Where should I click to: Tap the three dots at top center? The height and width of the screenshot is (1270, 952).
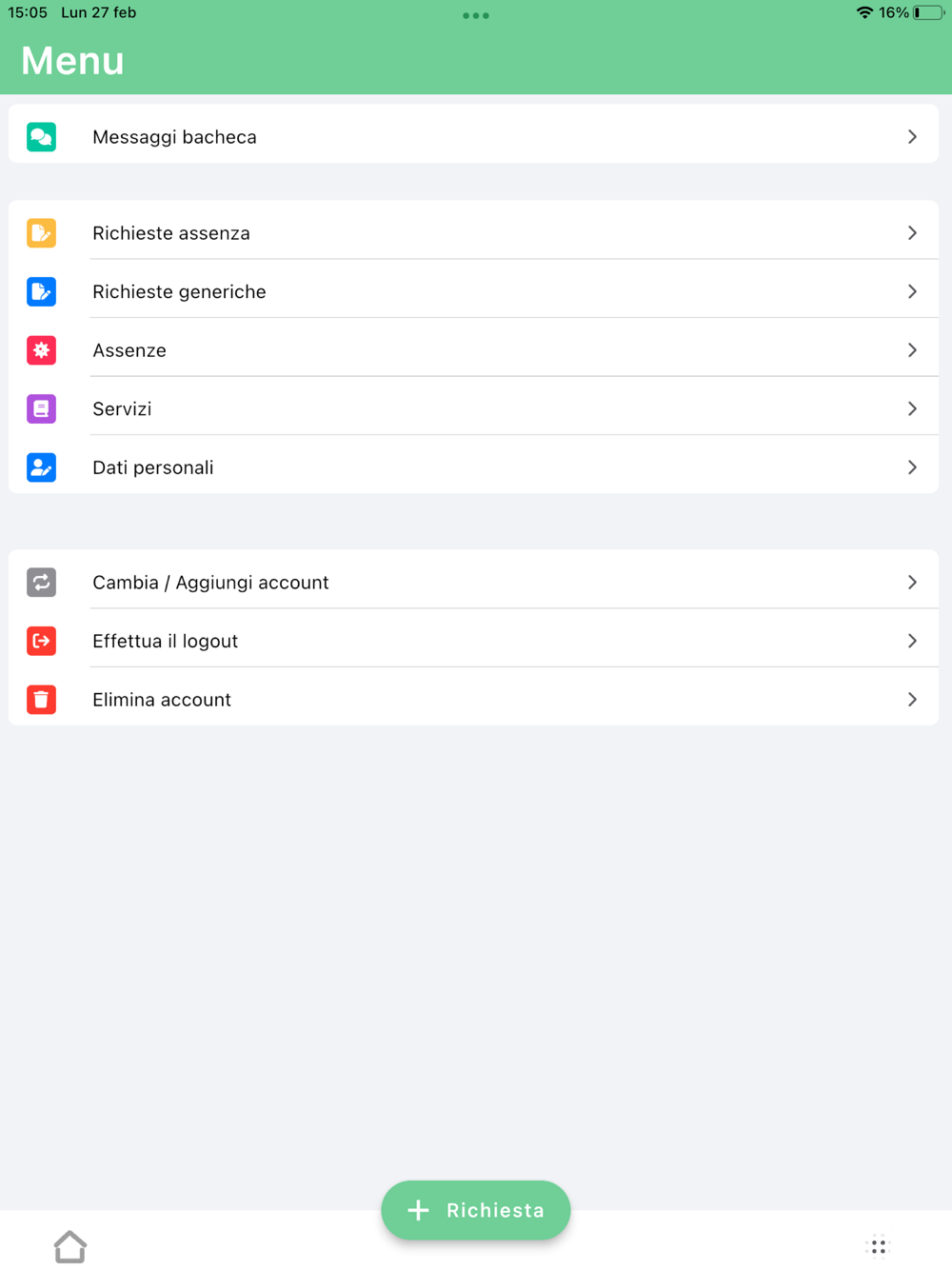click(476, 15)
